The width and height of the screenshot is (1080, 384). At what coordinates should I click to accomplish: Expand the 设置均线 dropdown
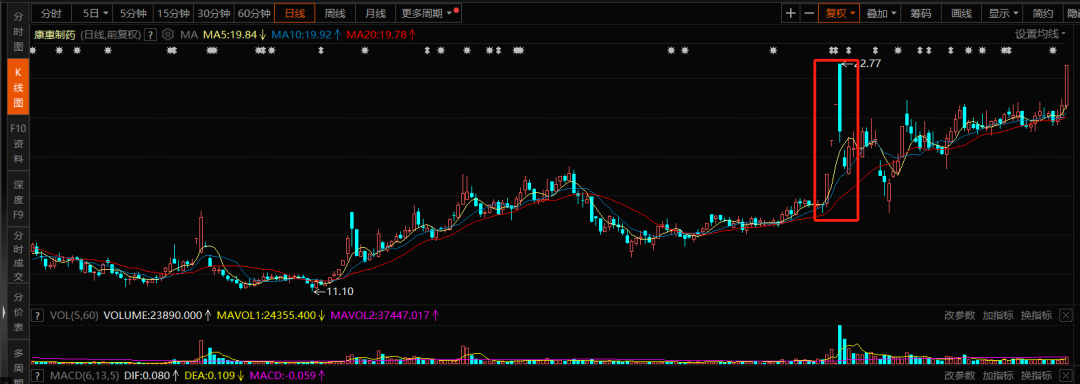tap(1041, 34)
